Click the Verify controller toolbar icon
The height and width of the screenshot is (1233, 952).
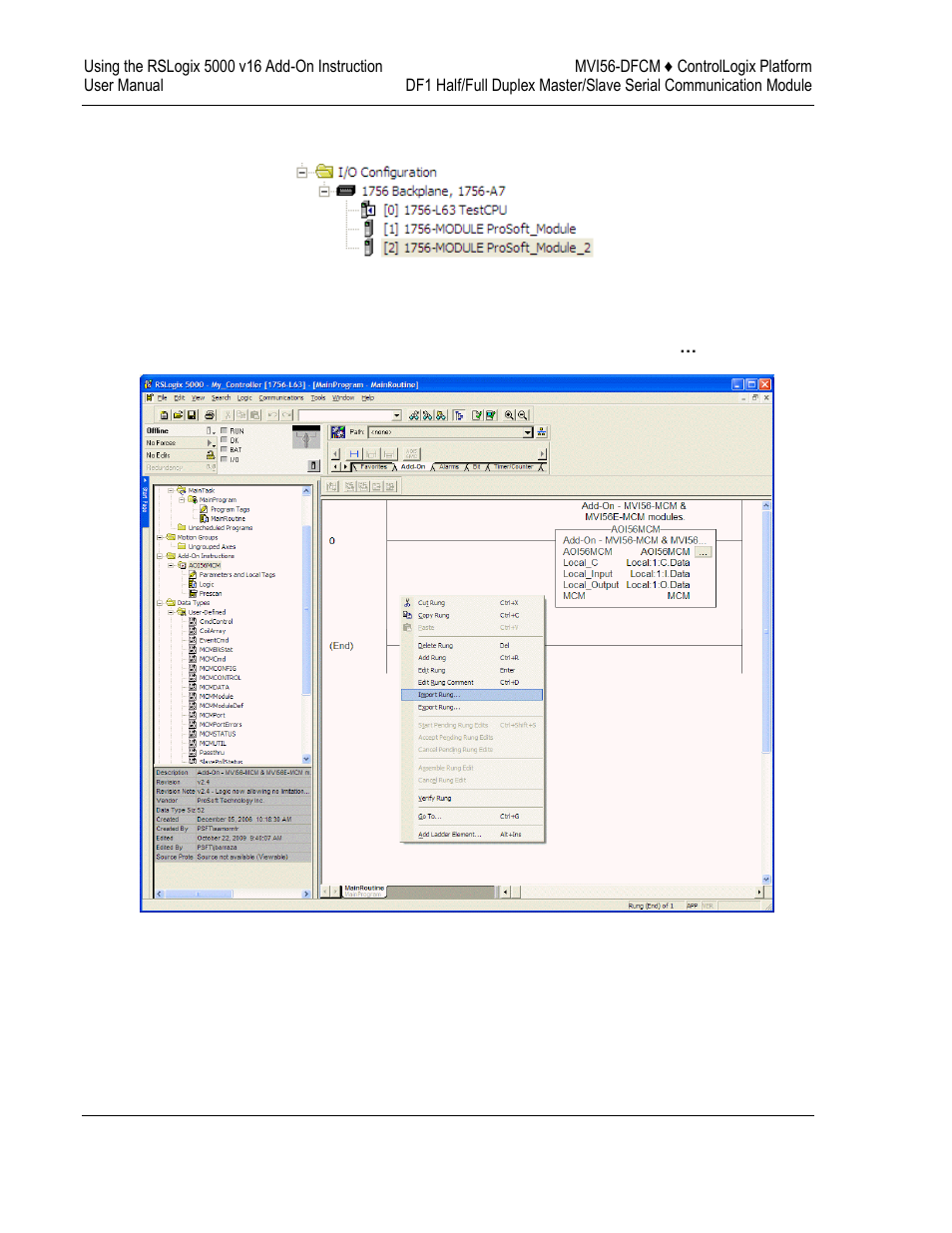pyautogui.click(x=490, y=415)
